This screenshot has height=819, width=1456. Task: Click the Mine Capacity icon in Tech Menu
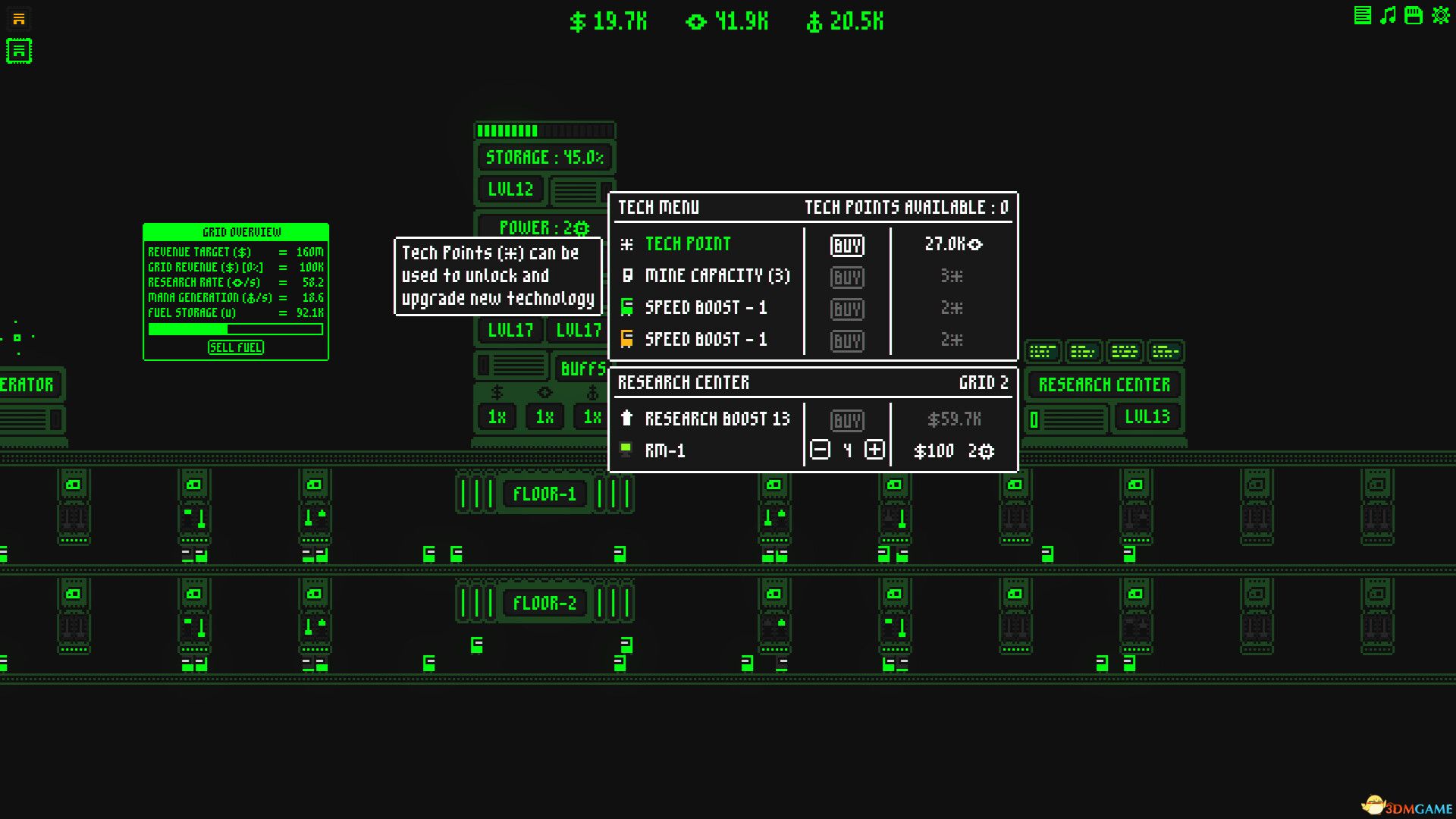(626, 276)
